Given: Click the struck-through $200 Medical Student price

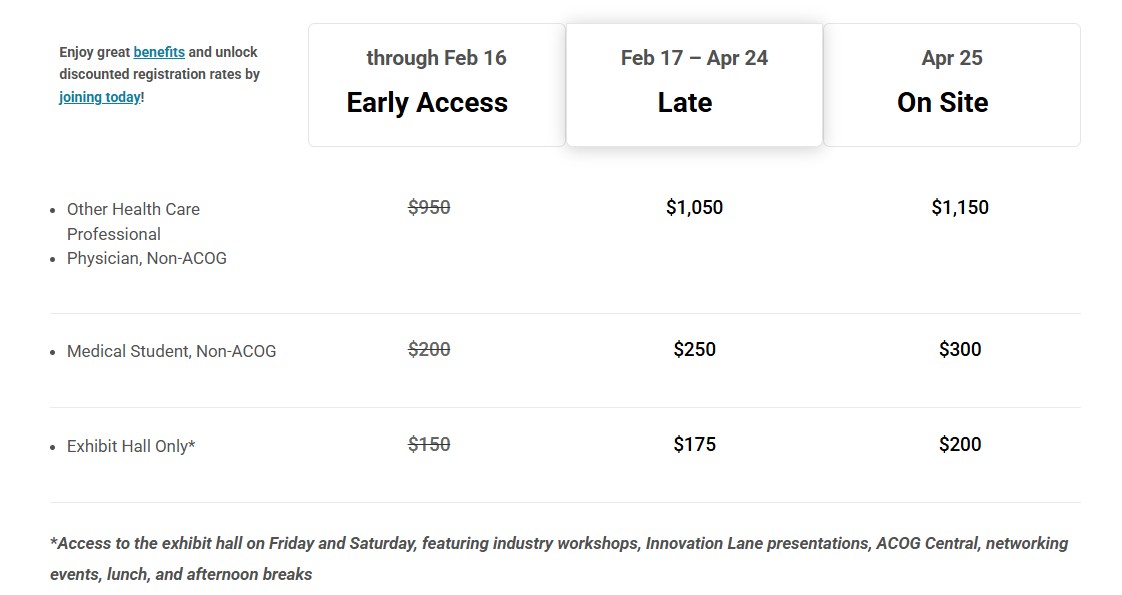Looking at the screenshot, I should (429, 349).
